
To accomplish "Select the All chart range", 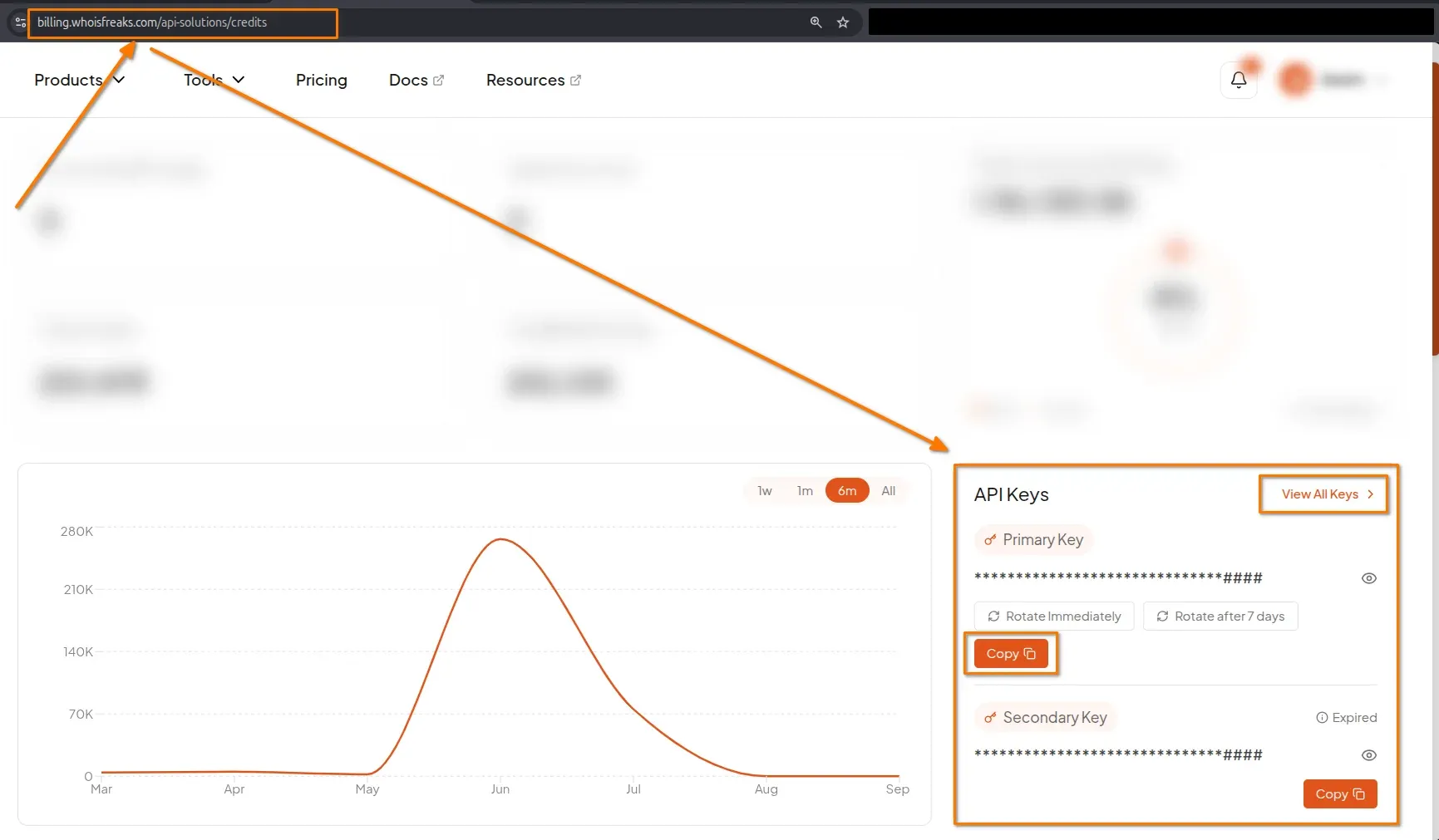I will [x=889, y=490].
